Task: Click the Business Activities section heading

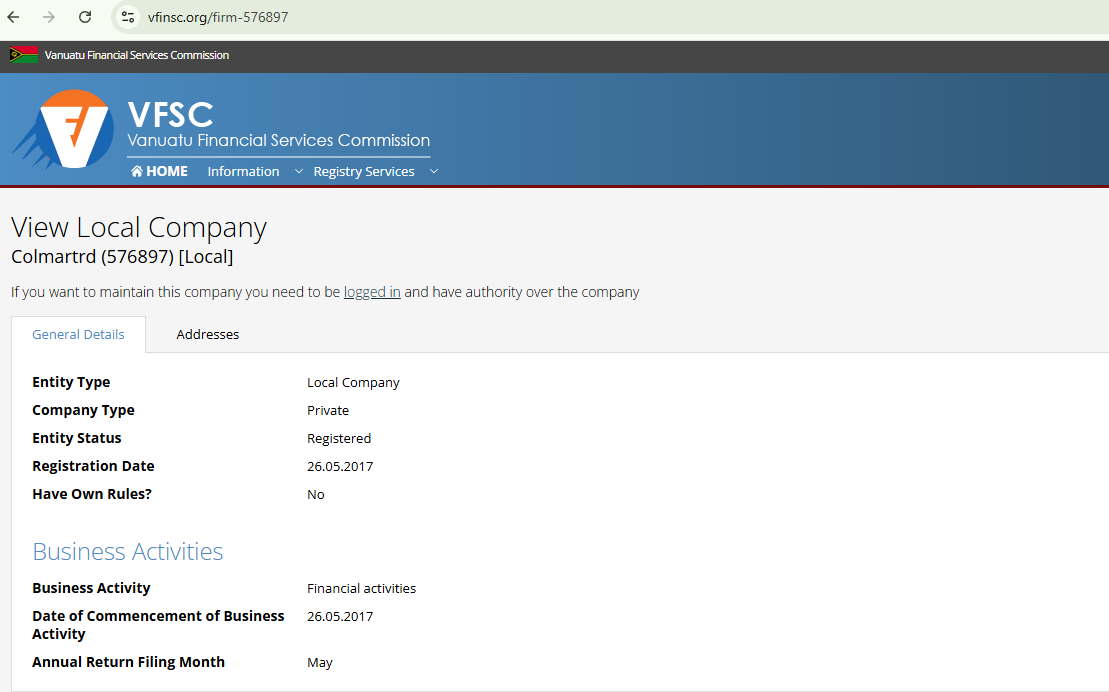Action: coord(128,552)
